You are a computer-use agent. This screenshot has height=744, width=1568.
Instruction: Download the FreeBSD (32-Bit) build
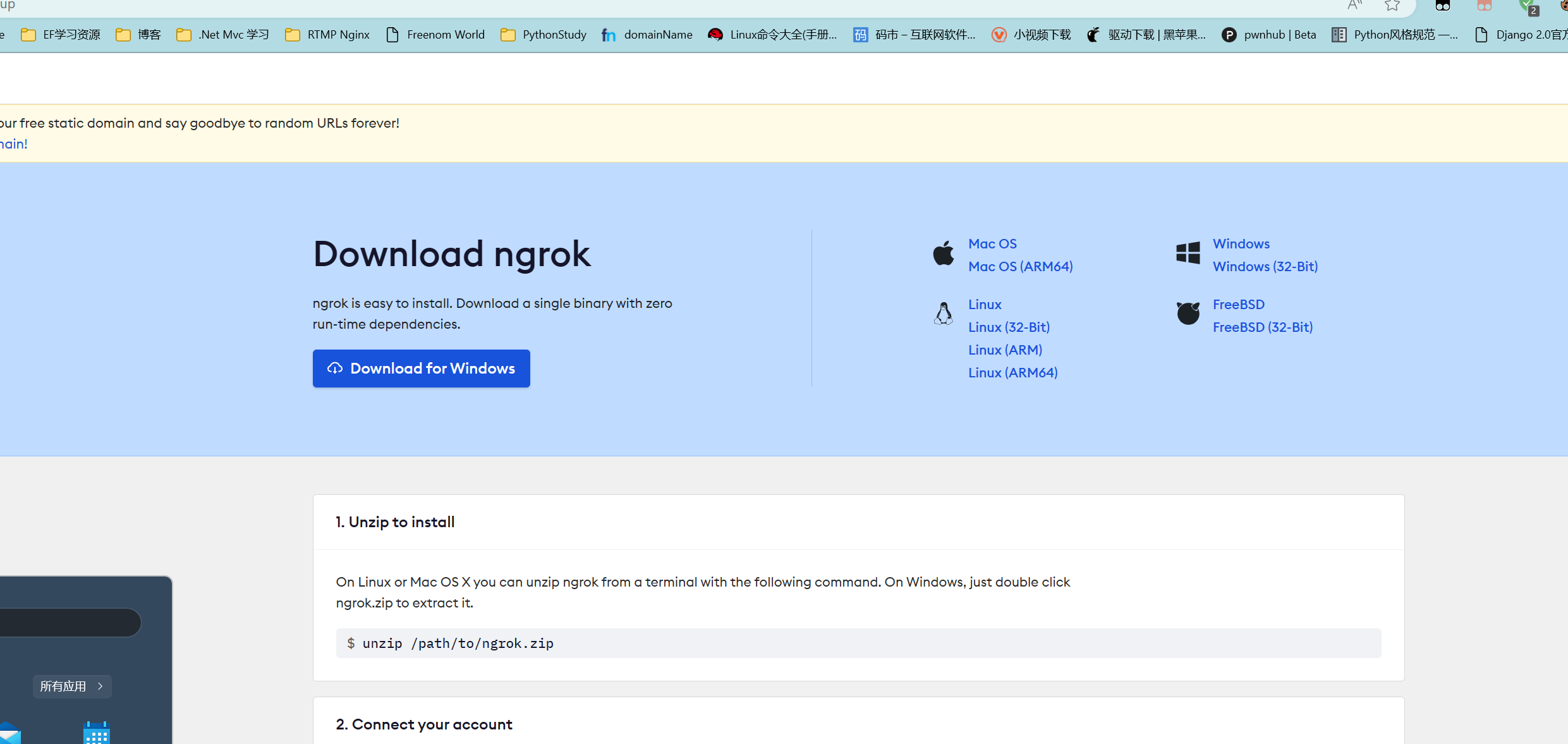(1263, 327)
